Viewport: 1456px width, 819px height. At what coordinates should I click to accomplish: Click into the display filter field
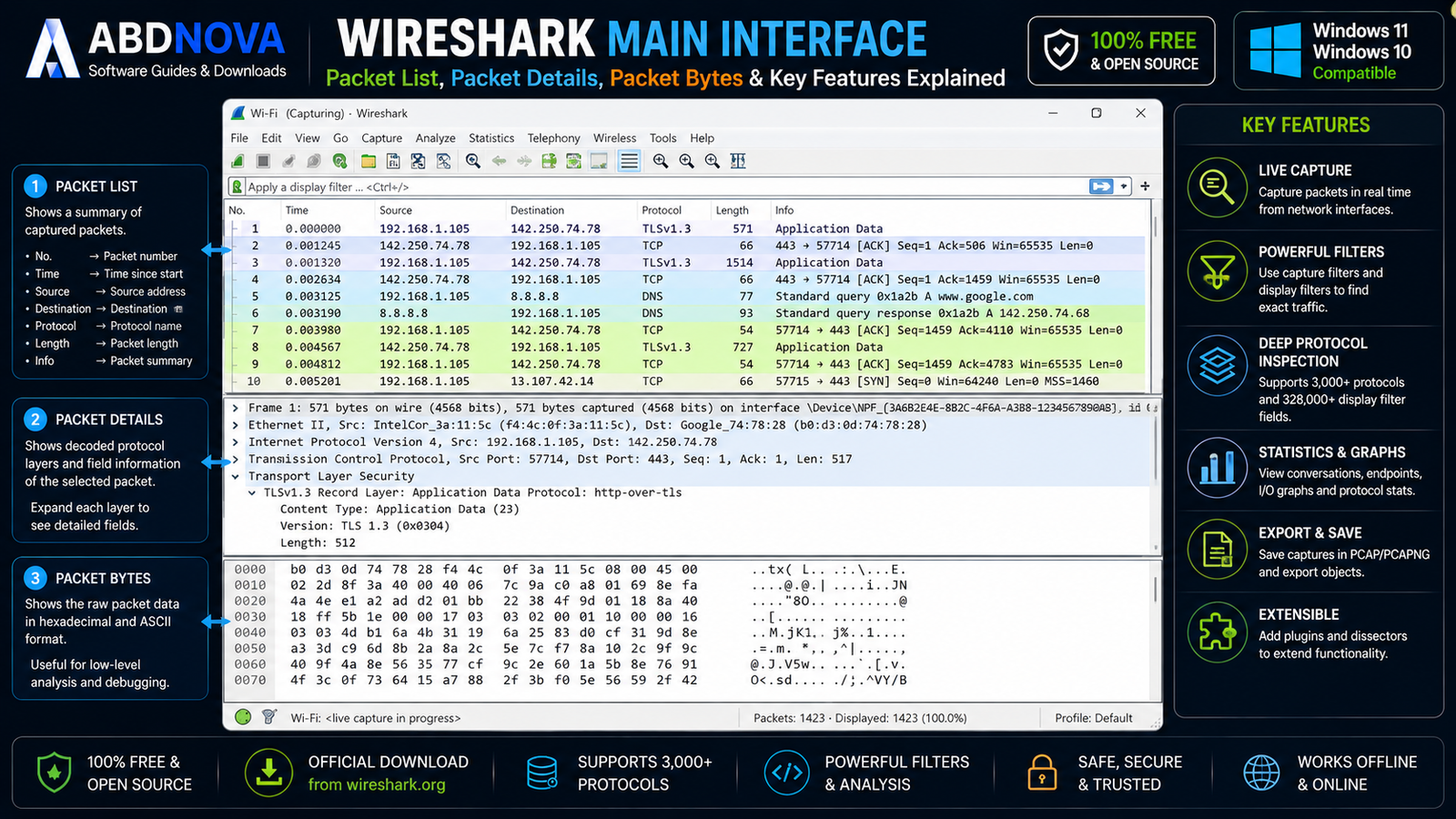coord(667,187)
